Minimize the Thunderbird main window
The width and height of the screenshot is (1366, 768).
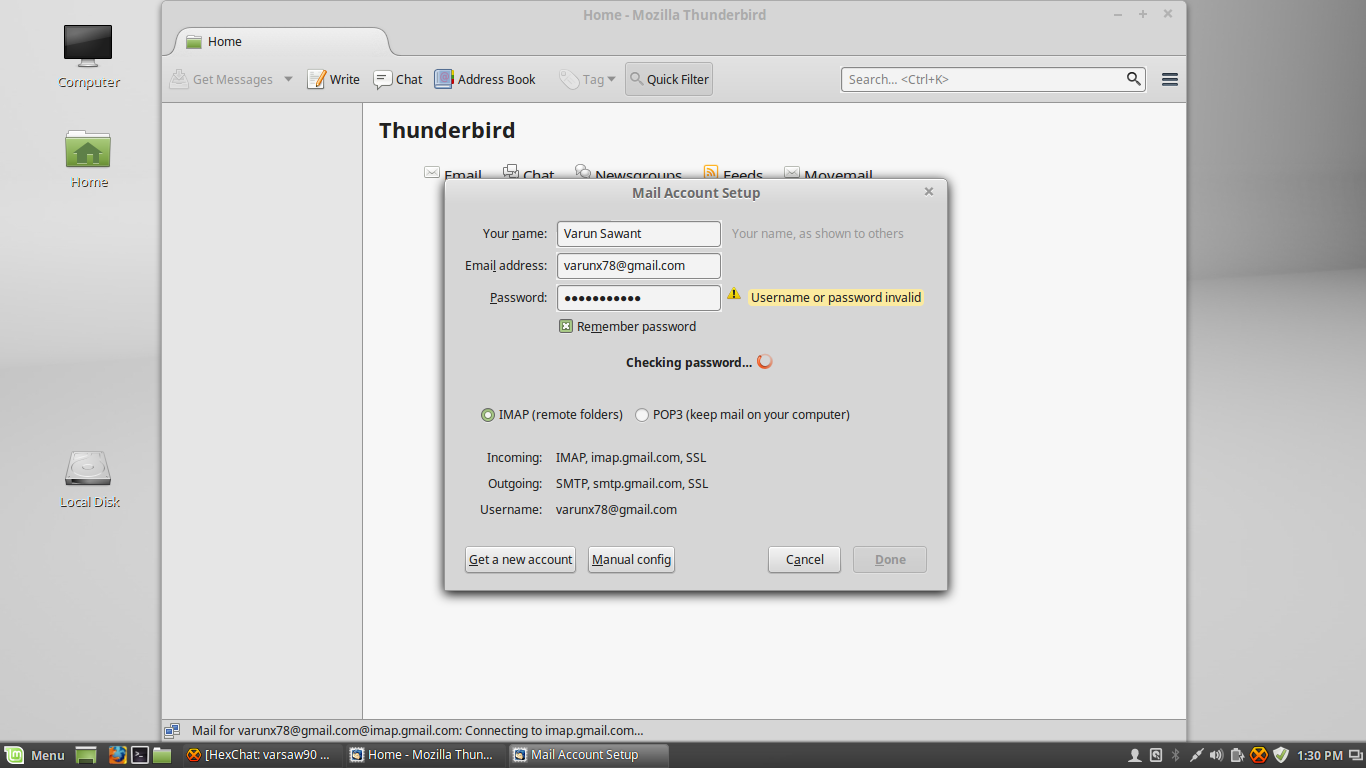pos(1118,14)
